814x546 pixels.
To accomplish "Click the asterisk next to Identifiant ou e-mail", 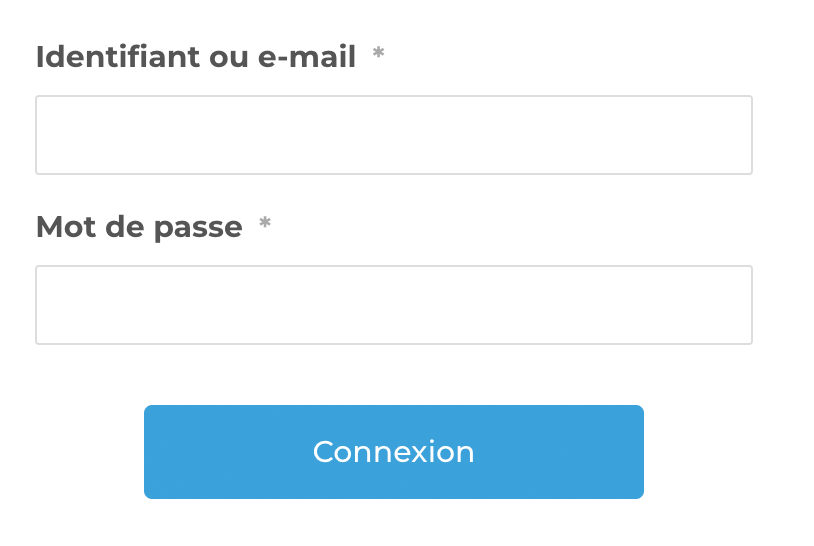I will pyautogui.click(x=378, y=55).
